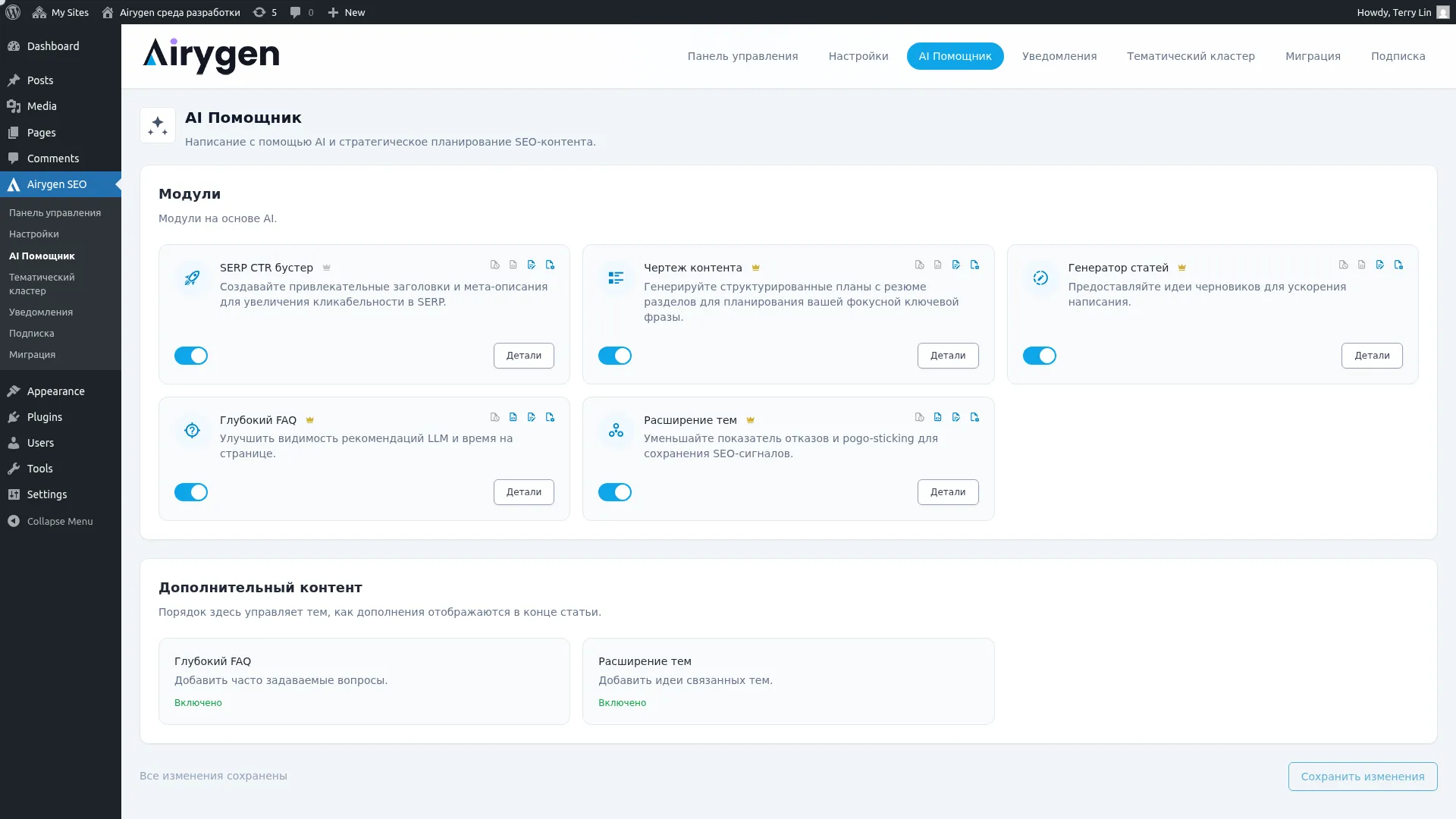Click the sparkle icon beside AI Помощник heading
Screen dimensions: 1456x819
click(x=158, y=125)
